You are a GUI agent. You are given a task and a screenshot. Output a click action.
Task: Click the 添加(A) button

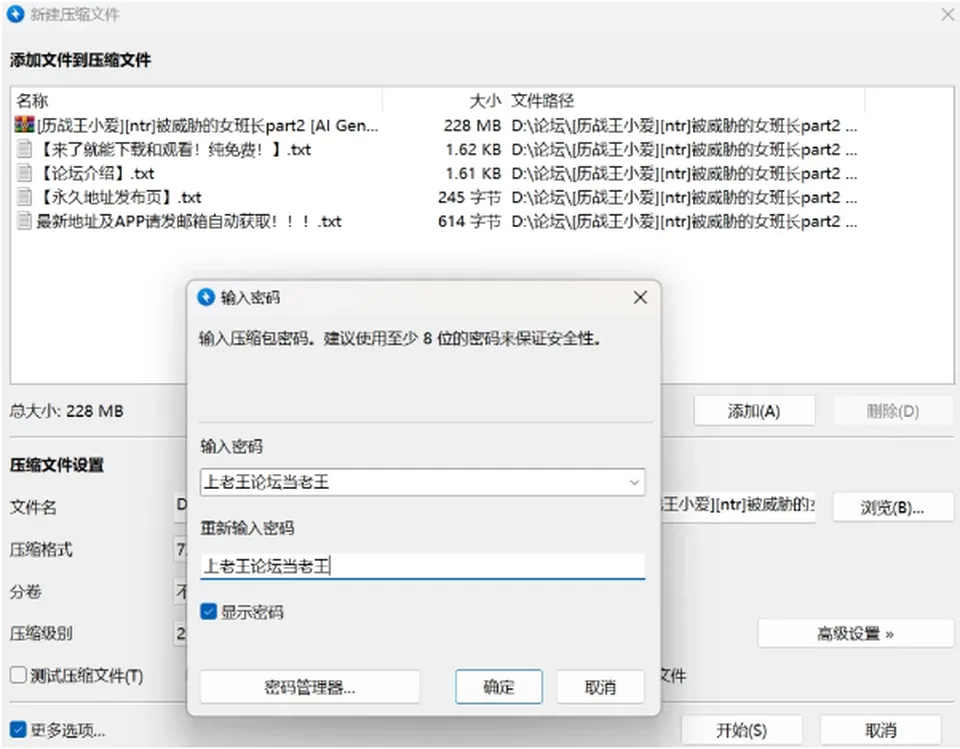tap(754, 411)
